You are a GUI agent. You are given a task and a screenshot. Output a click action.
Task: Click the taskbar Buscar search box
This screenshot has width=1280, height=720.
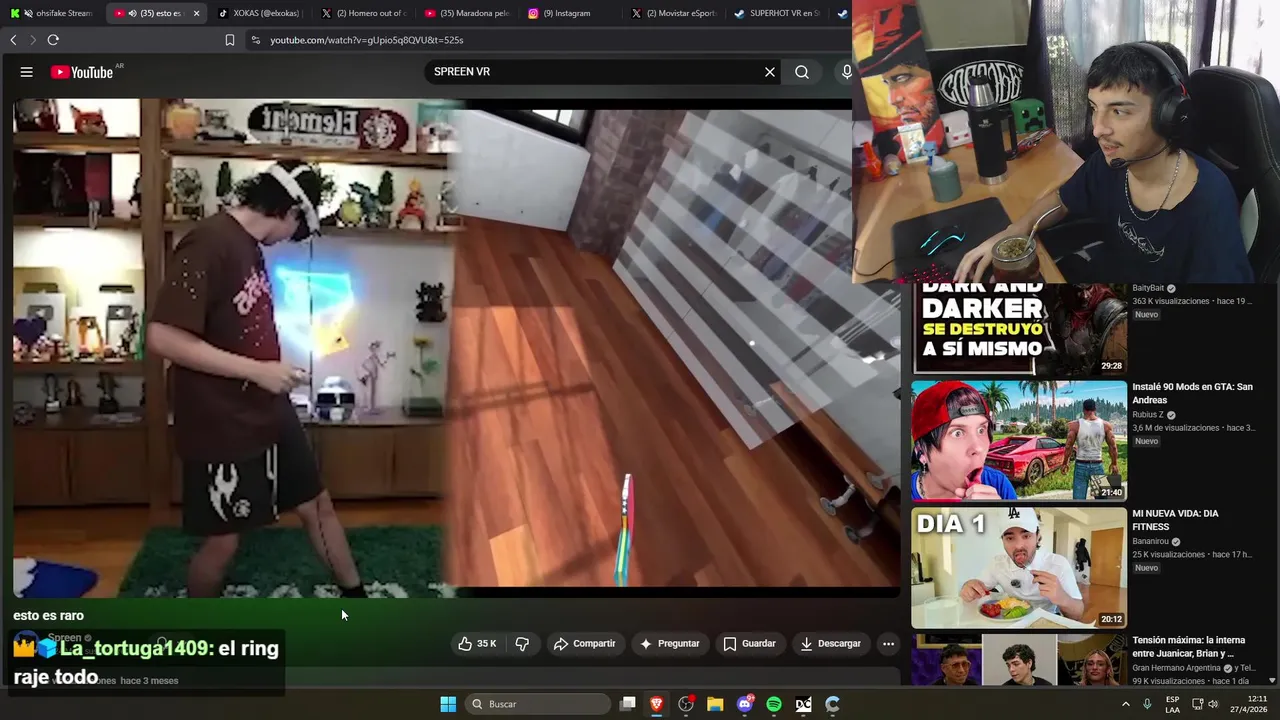click(x=539, y=704)
